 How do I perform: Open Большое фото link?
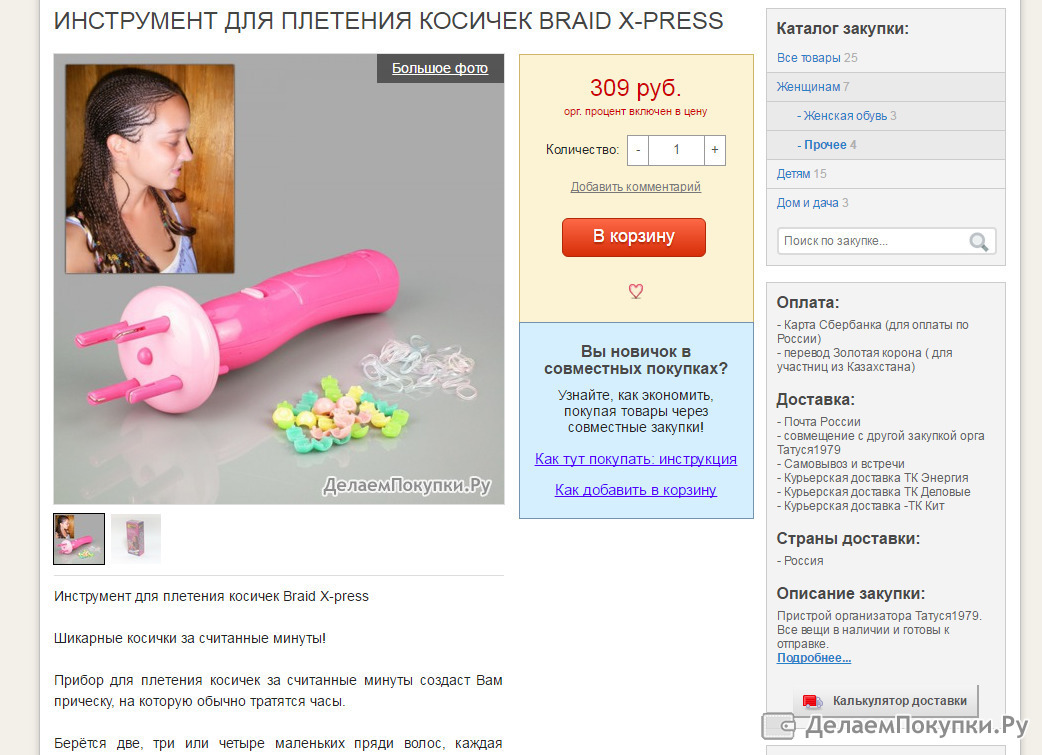[x=440, y=68]
